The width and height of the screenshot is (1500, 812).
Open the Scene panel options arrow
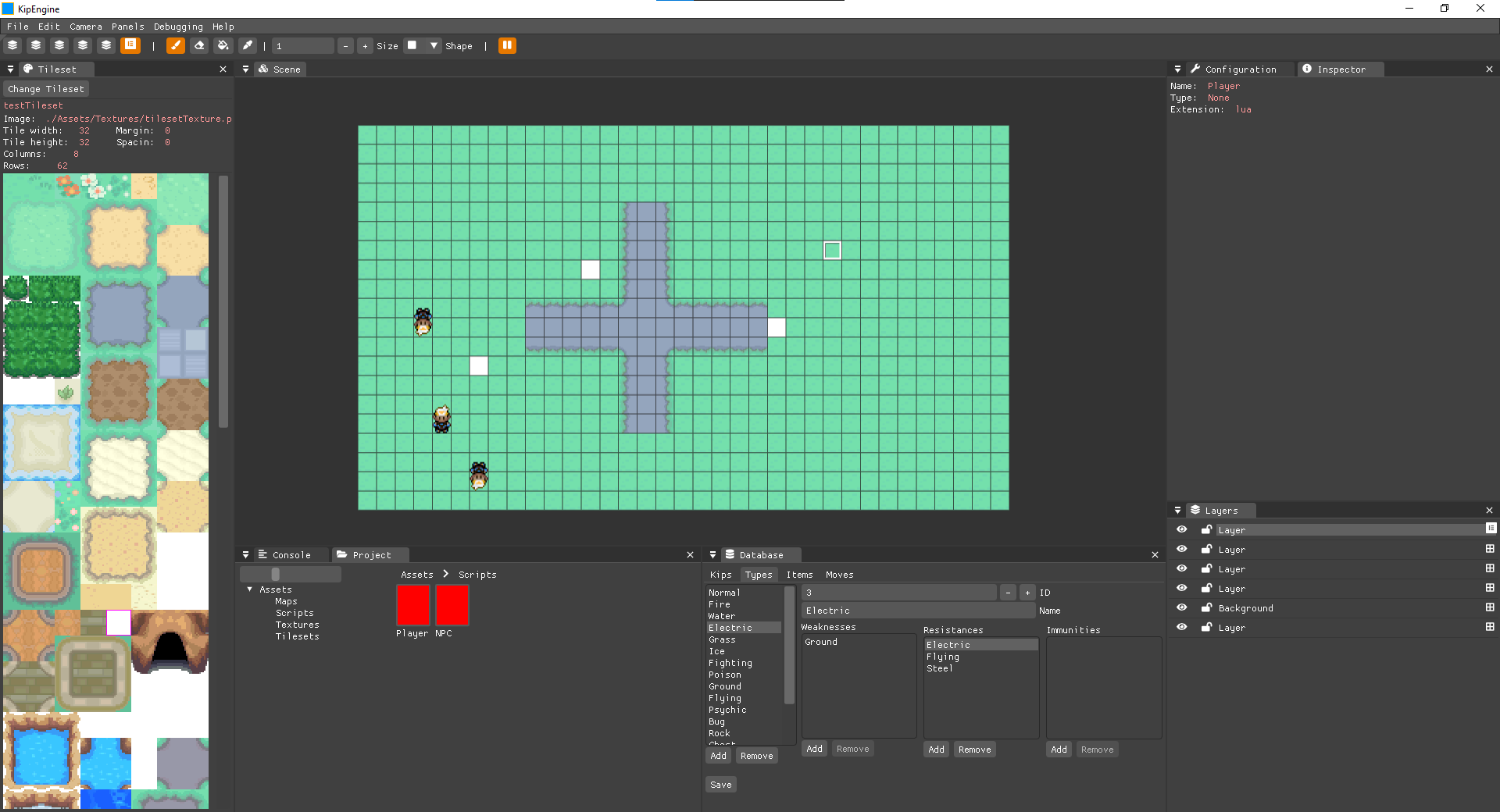point(245,69)
